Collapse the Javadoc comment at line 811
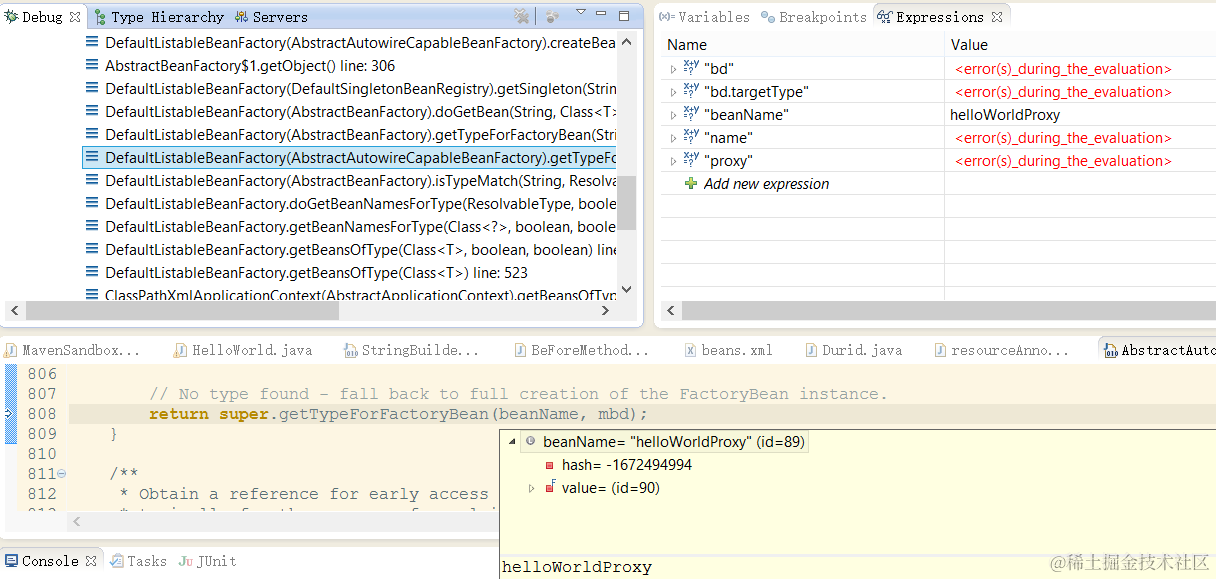This screenshot has width=1216, height=579. (62, 474)
